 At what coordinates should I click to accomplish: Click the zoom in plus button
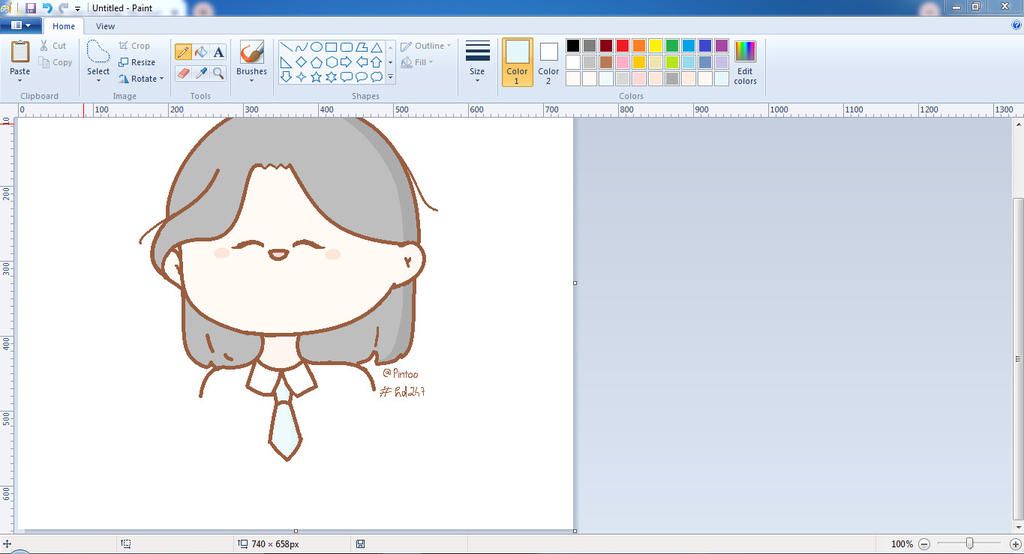click(x=1016, y=544)
